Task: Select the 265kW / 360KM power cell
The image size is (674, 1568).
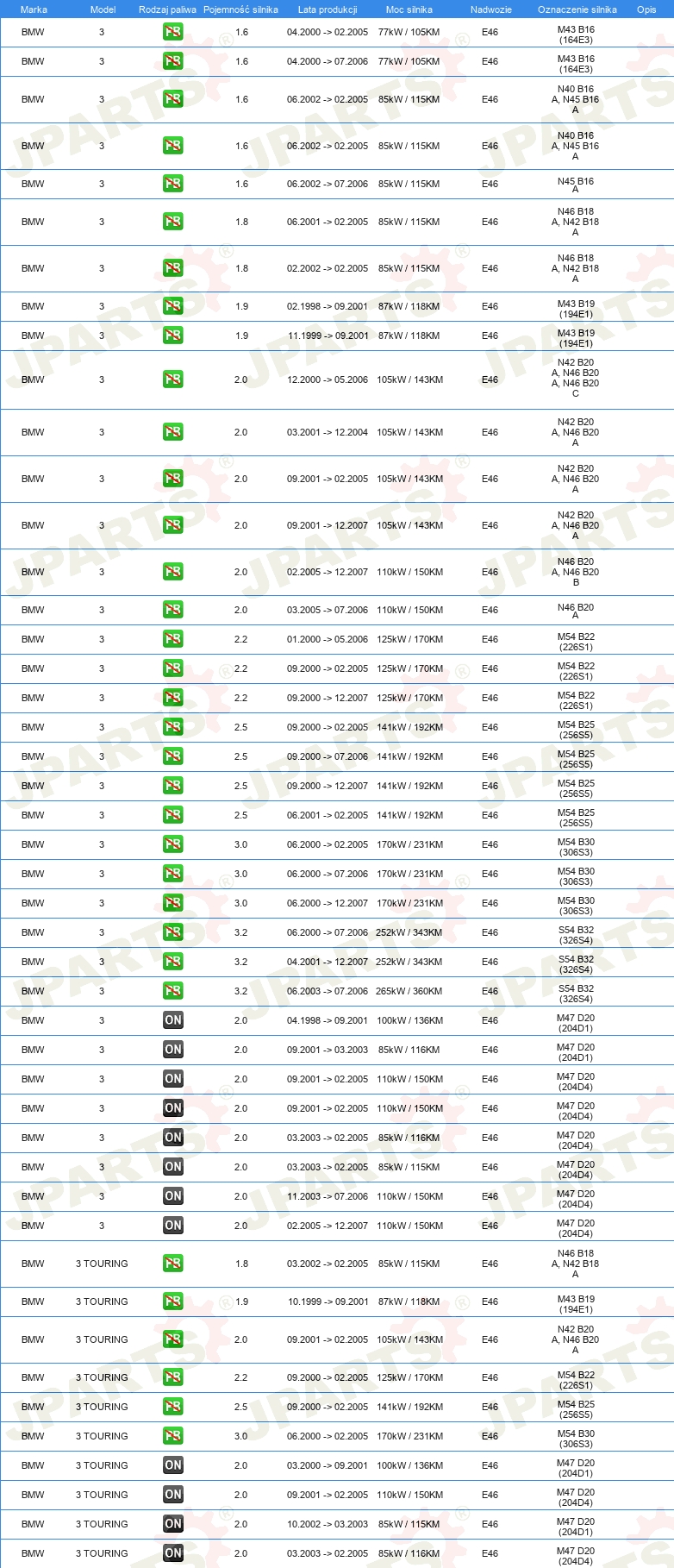Action: (409, 991)
